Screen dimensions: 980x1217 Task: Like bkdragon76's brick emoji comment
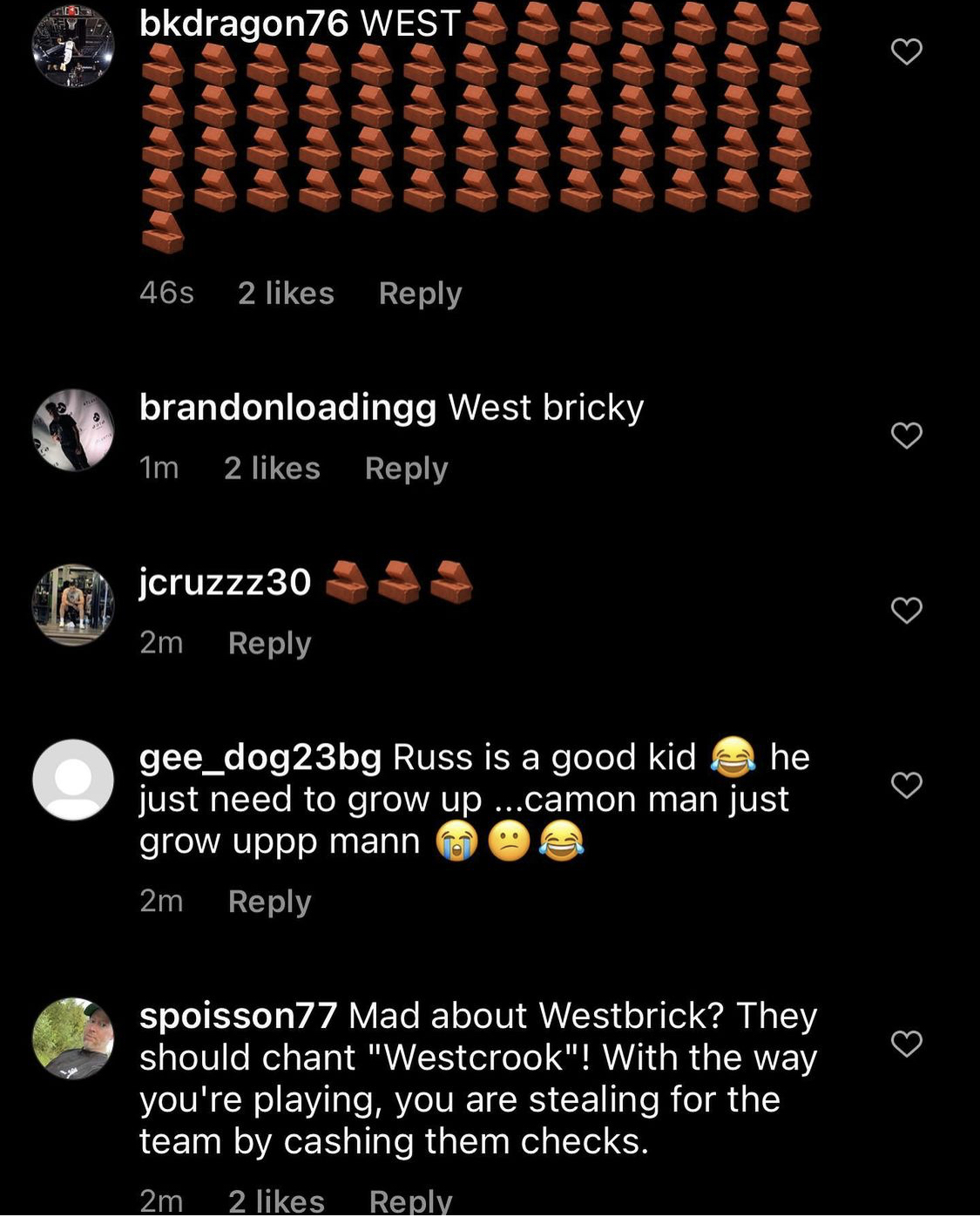[x=906, y=51]
